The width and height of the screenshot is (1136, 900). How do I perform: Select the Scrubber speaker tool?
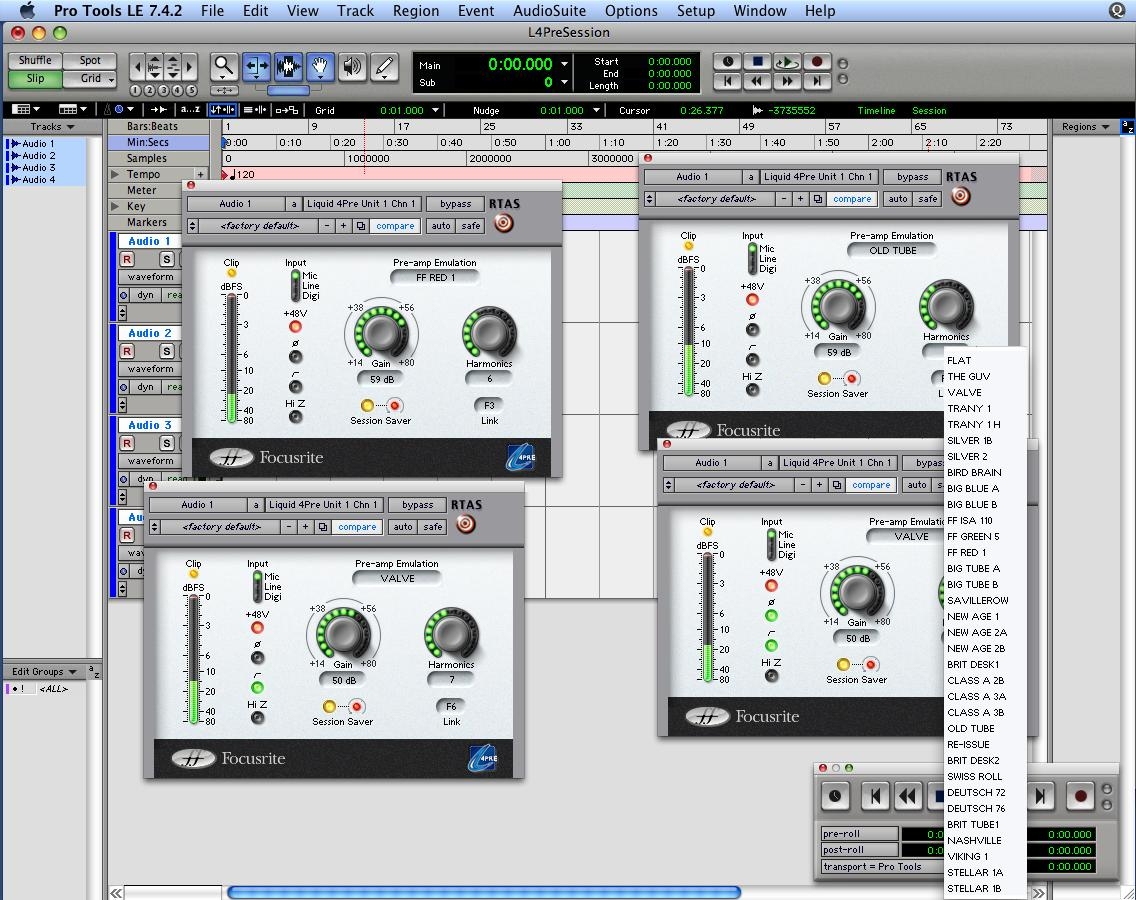[x=351, y=67]
